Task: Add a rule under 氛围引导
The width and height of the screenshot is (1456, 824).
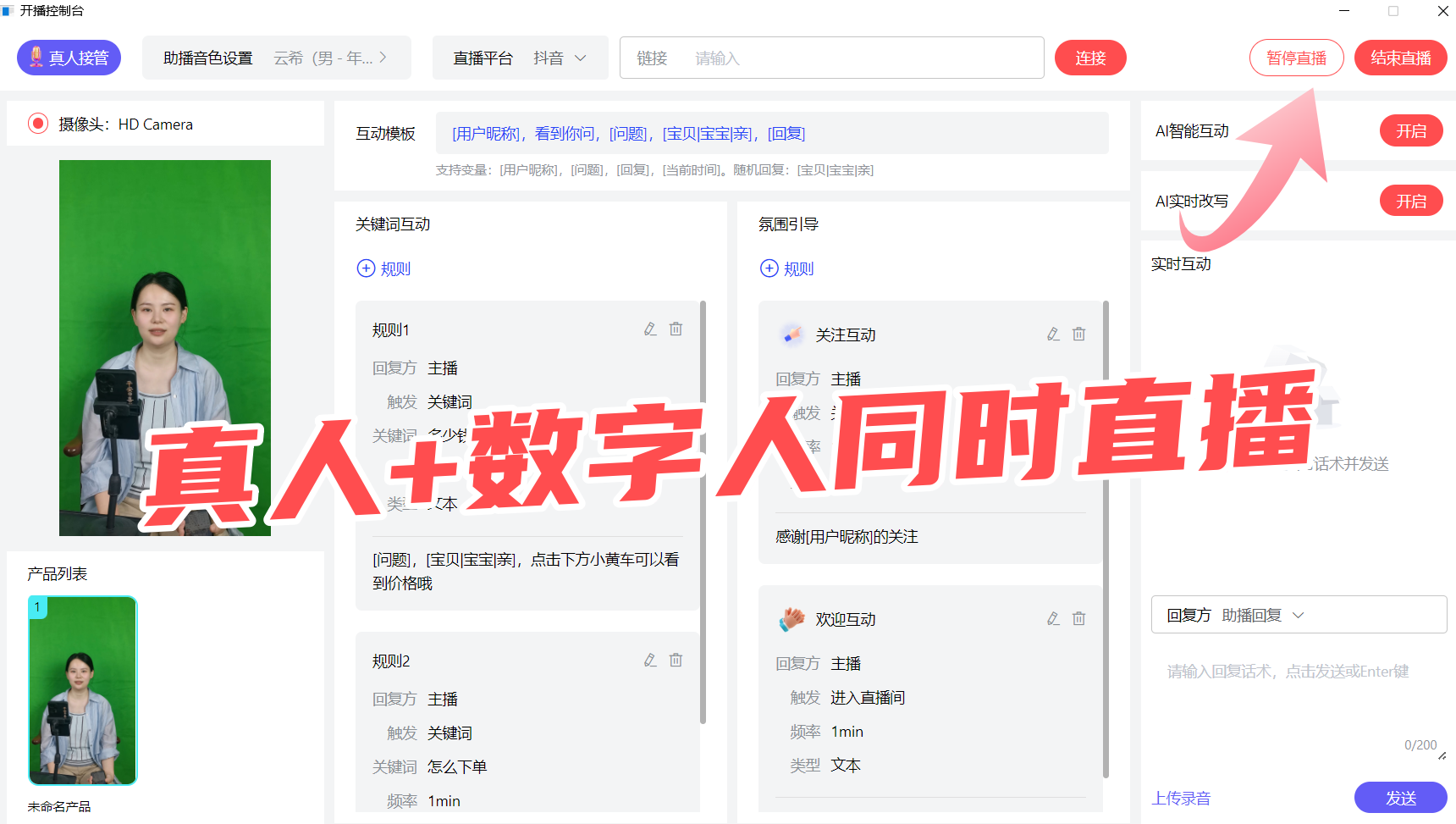Action: click(x=786, y=268)
